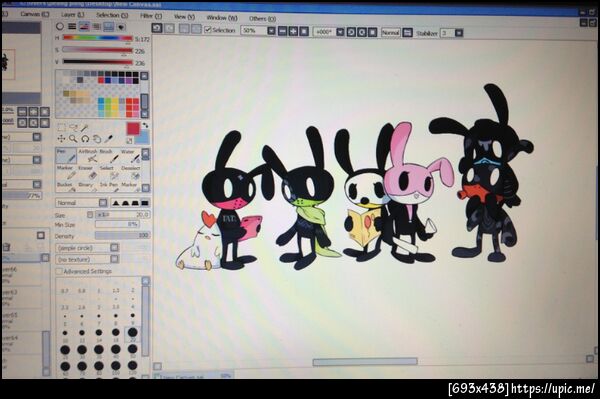Choose the AirBrush tool

point(88,156)
